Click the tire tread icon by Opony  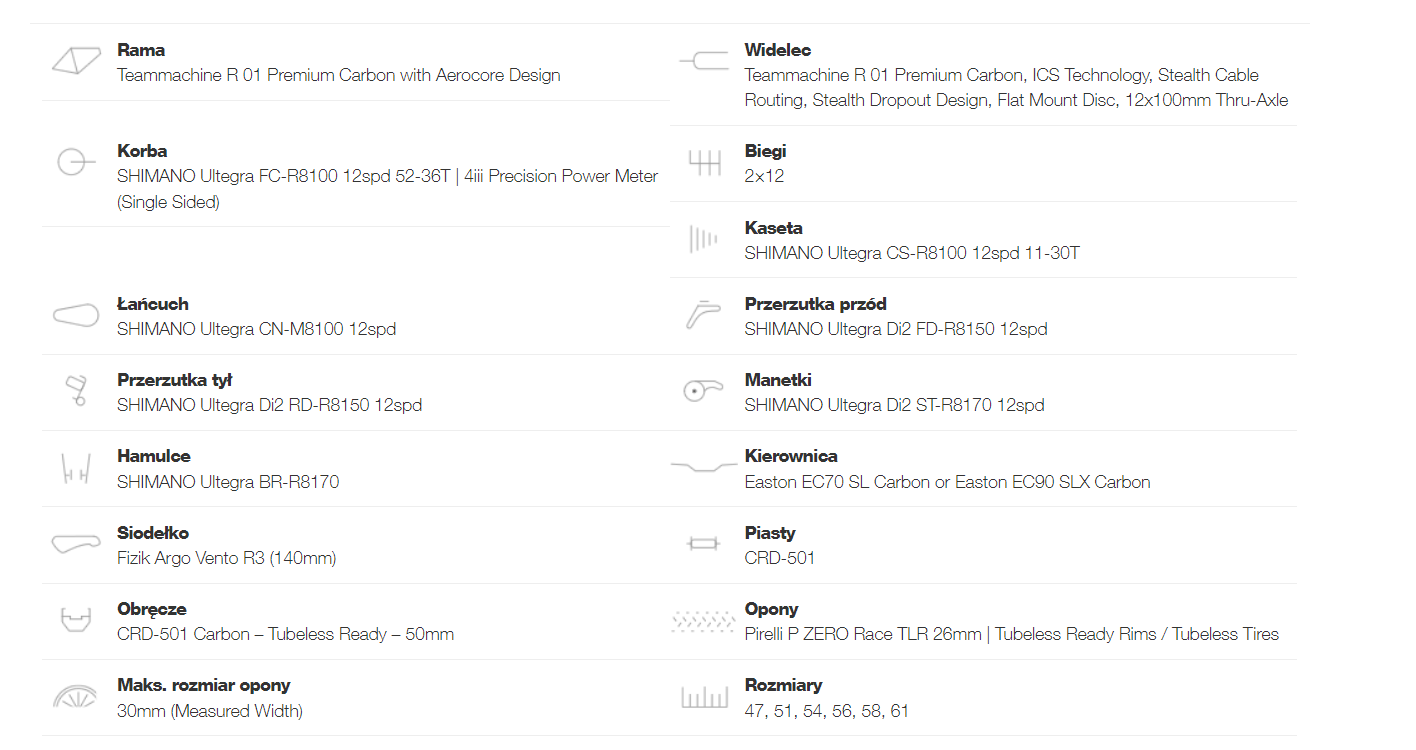(x=704, y=621)
